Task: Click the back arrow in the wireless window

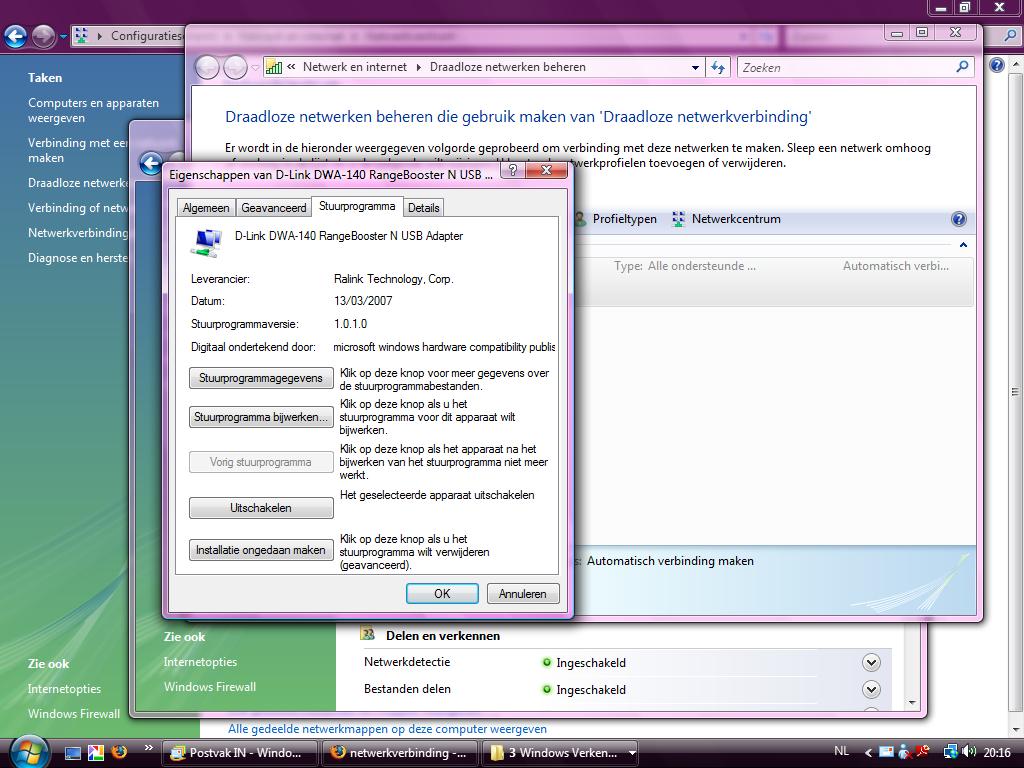Action: (207, 67)
